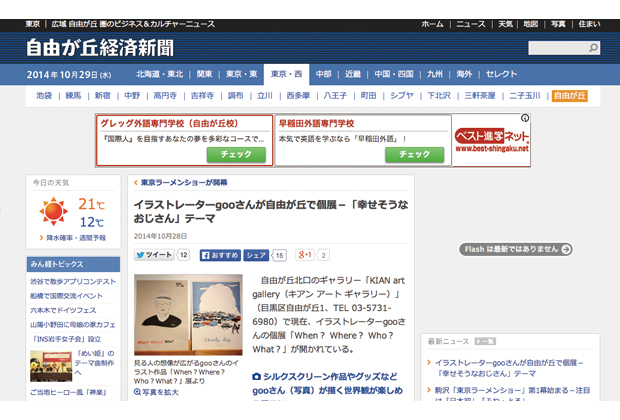Viewport: 620px width, 420px height.
Task: Open the 自由が丘経済新聞 site logo
Action: click(100, 48)
